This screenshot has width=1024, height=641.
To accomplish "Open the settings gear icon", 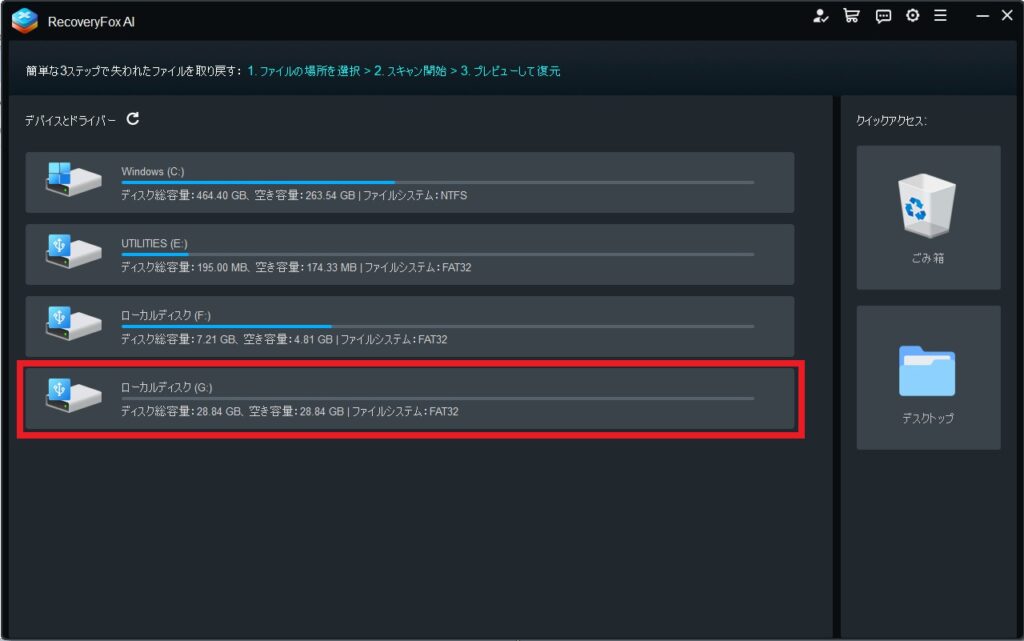I will pos(912,15).
